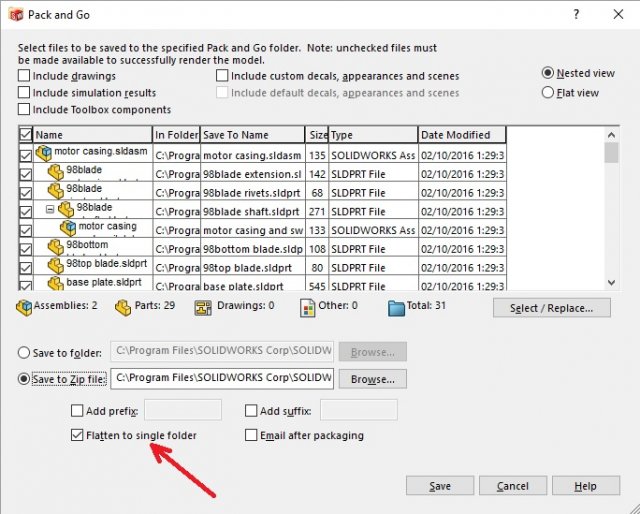Click the scroll up arrow of file list
This screenshot has width=640, height=514.
point(611,135)
